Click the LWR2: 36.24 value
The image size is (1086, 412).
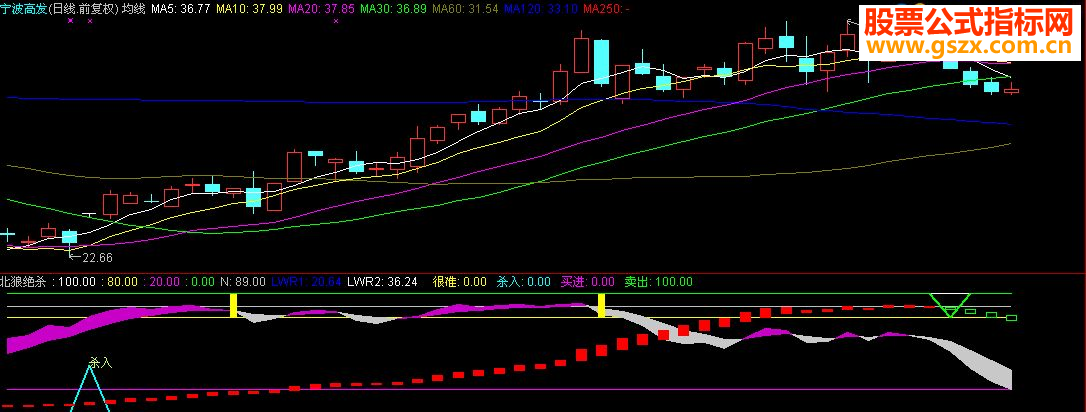(382, 282)
